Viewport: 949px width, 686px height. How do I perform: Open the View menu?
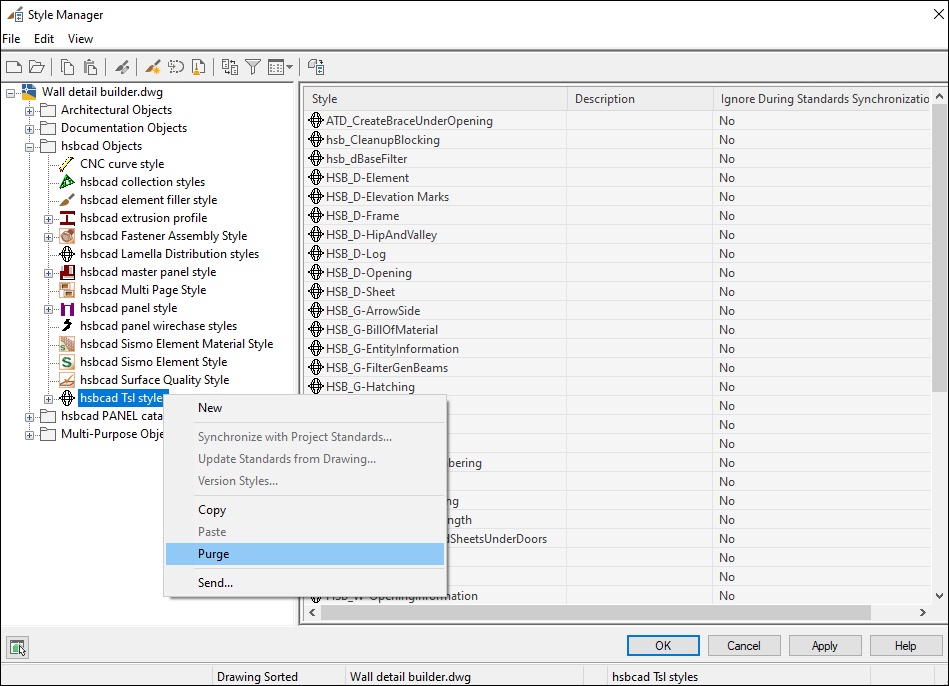[80, 39]
